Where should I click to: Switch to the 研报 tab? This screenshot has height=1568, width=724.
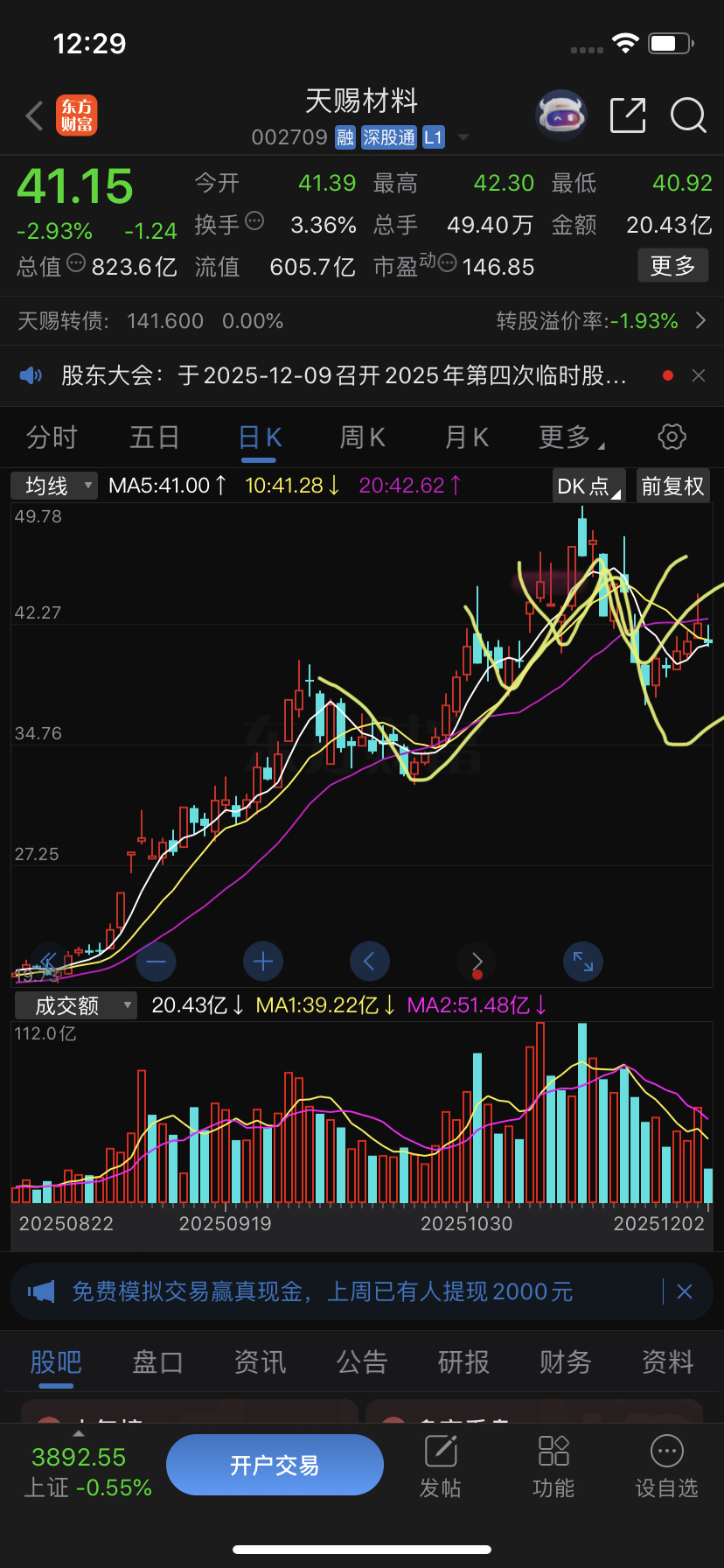click(x=463, y=1362)
